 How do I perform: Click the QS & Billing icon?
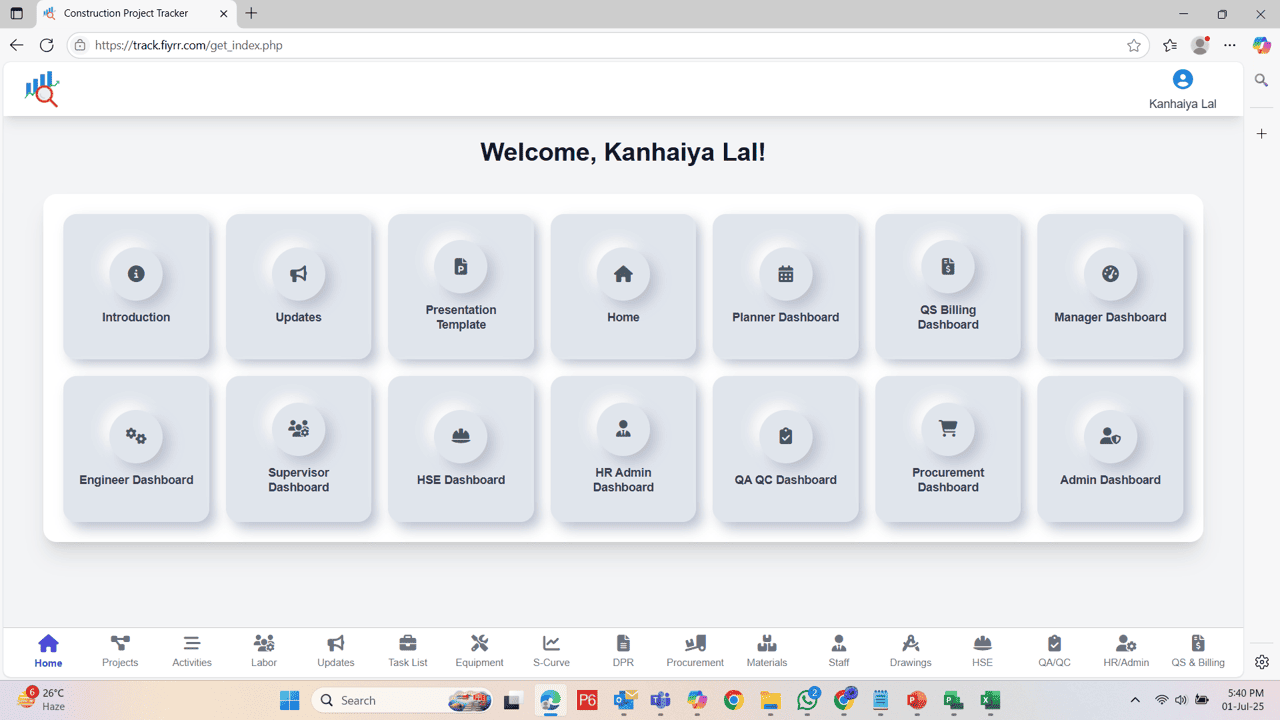tap(1198, 650)
